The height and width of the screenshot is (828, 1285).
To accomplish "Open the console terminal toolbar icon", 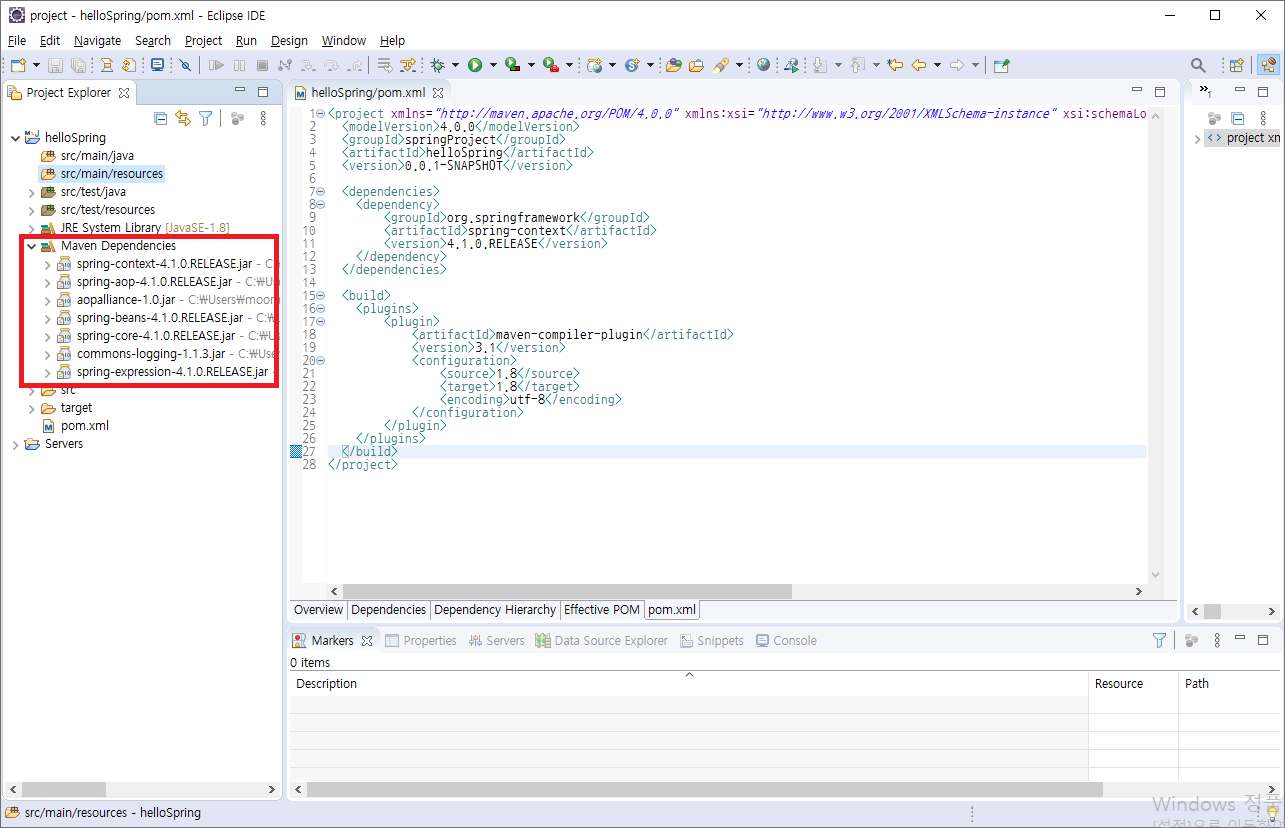I will 157,65.
